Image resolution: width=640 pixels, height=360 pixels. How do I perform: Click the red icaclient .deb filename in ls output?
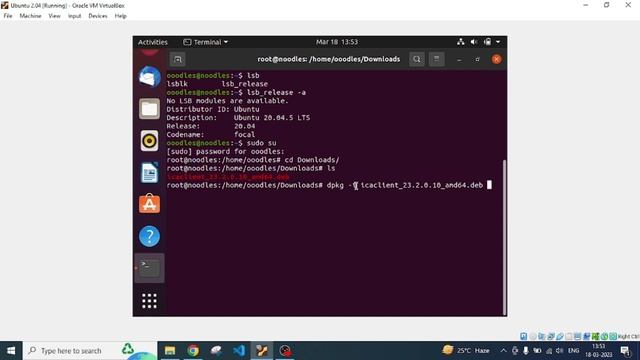coord(228,177)
